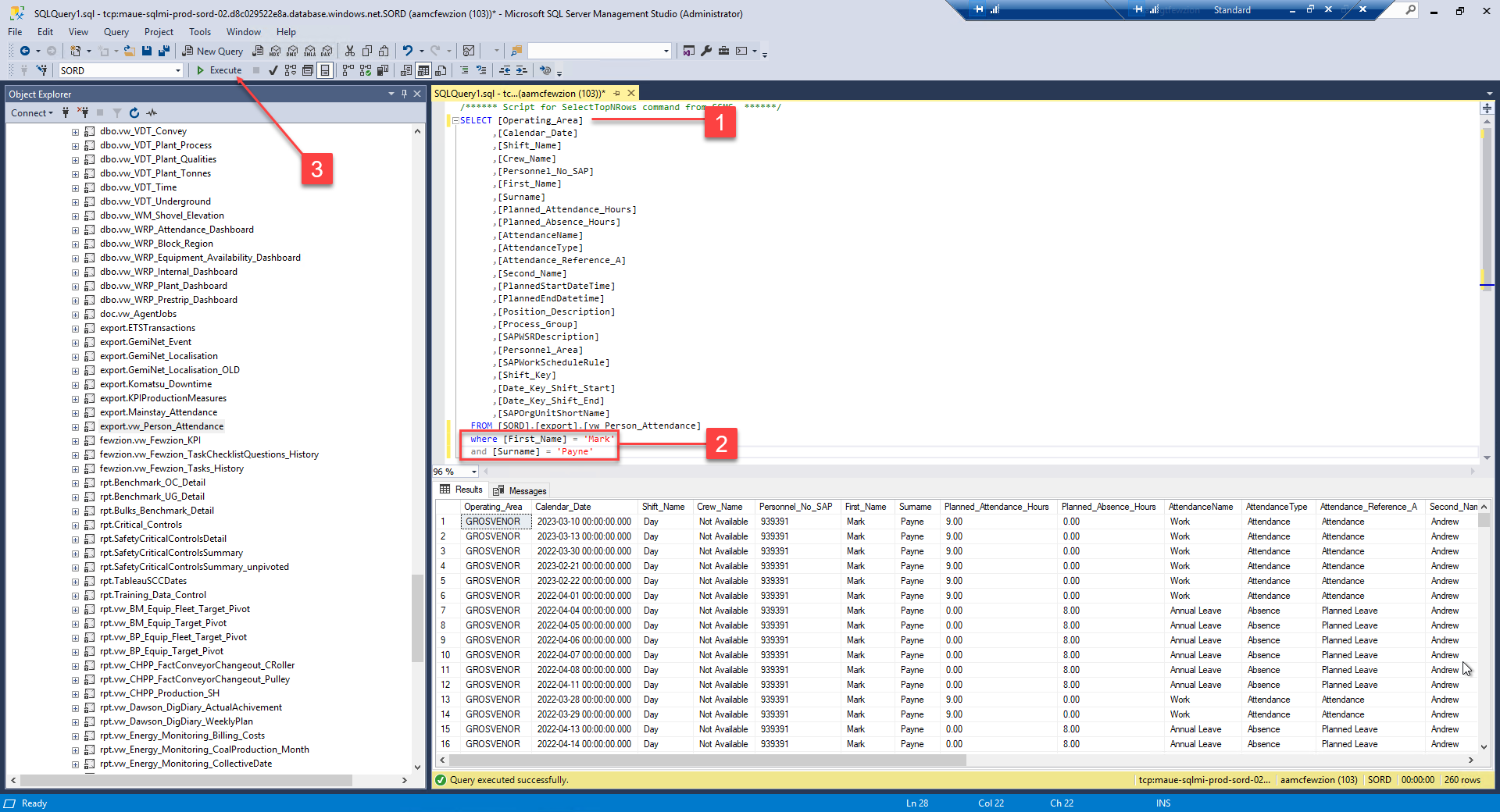
Task: Open the editor zoom 96 % dropdown
Action: [473, 472]
